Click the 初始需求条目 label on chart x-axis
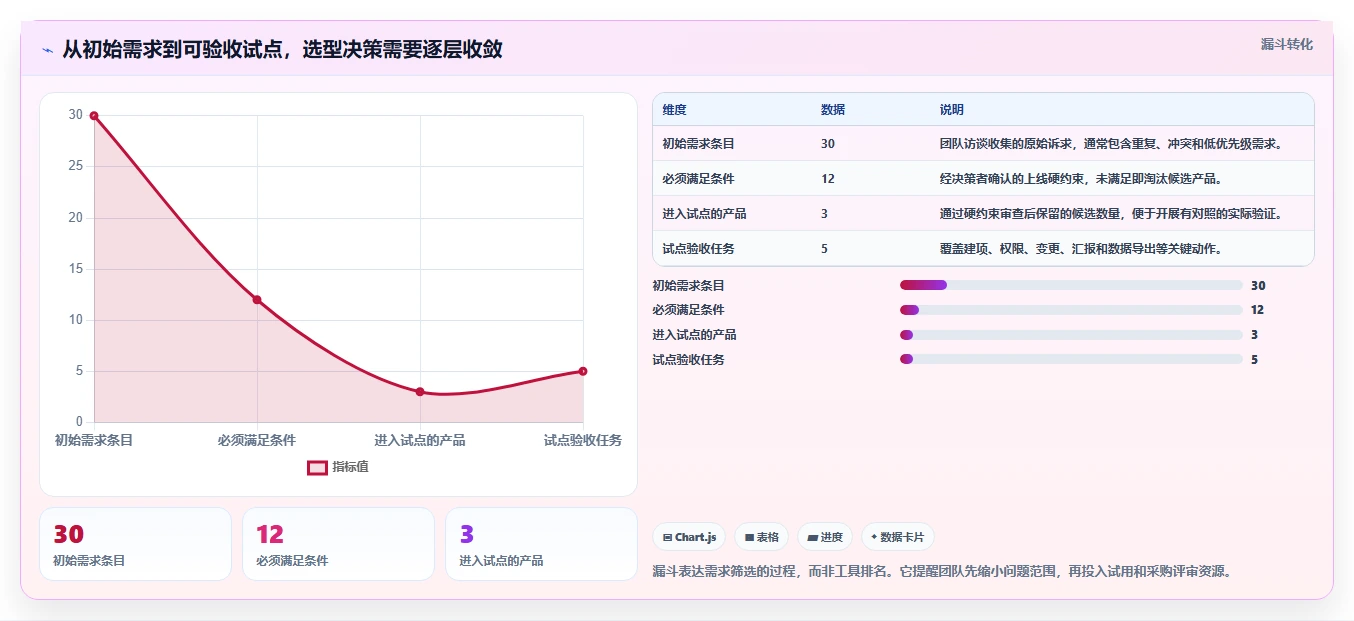This screenshot has height=621, width=1354. point(94,440)
